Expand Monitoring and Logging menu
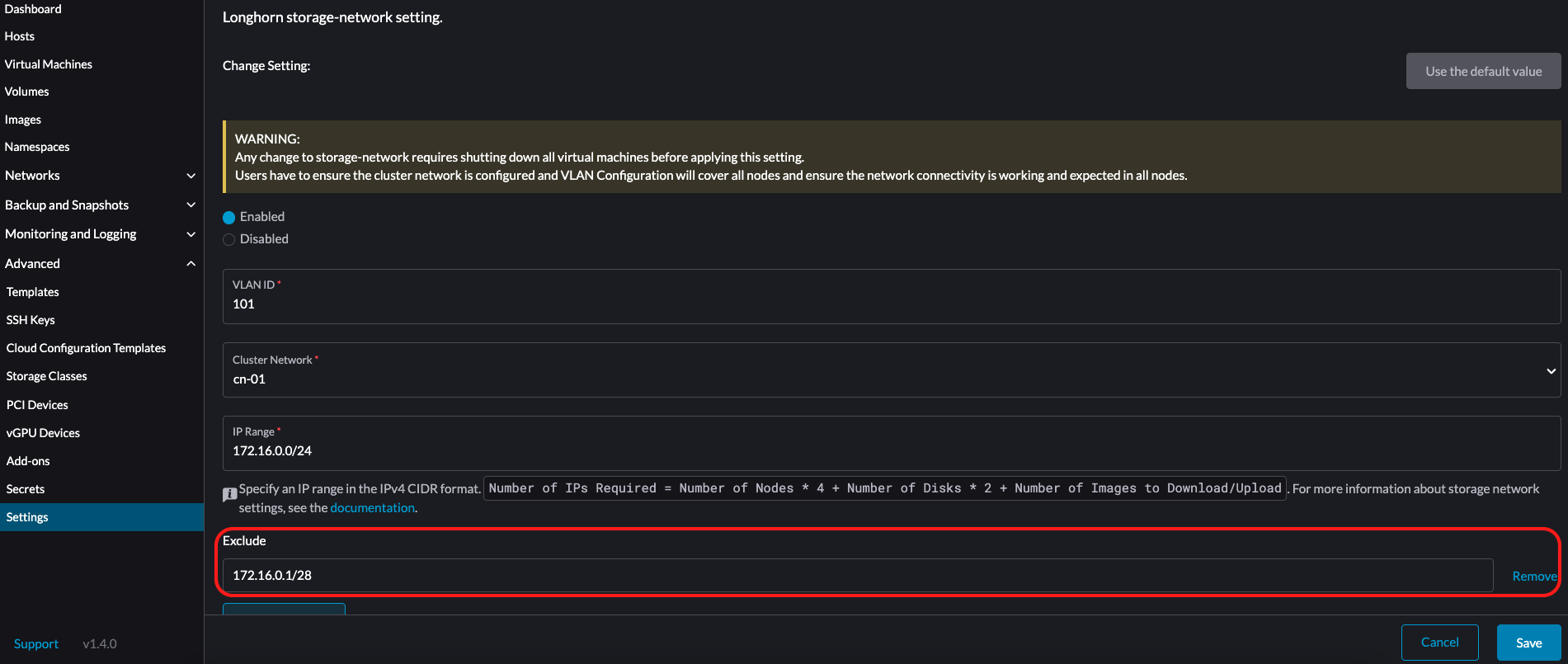 [x=191, y=234]
